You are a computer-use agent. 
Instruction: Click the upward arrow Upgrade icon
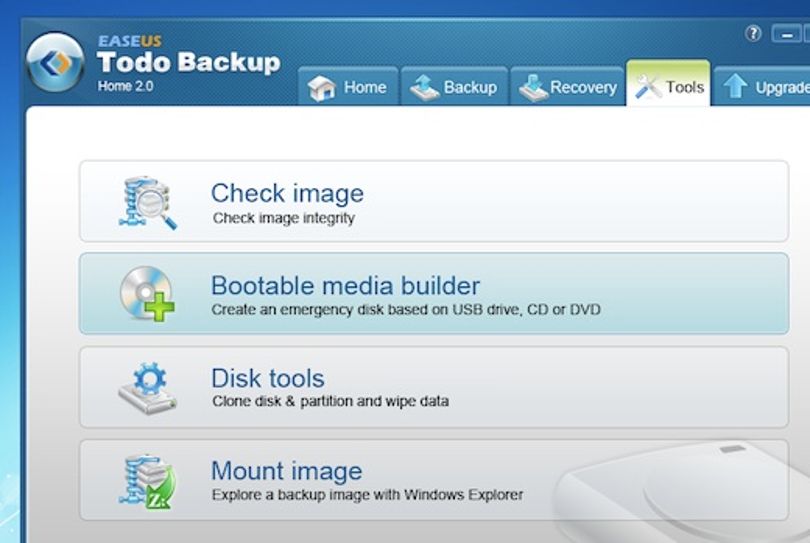coord(735,86)
